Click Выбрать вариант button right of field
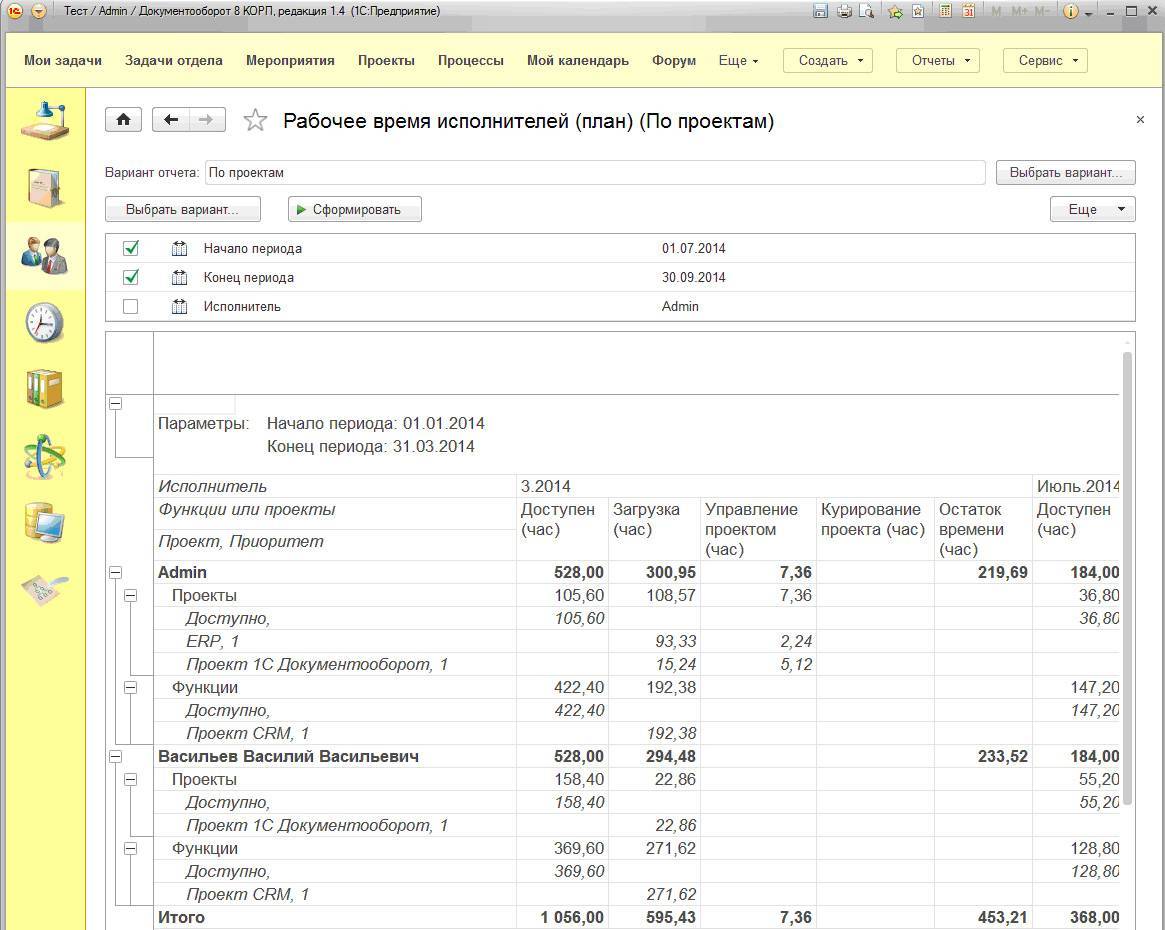 (x=1065, y=172)
